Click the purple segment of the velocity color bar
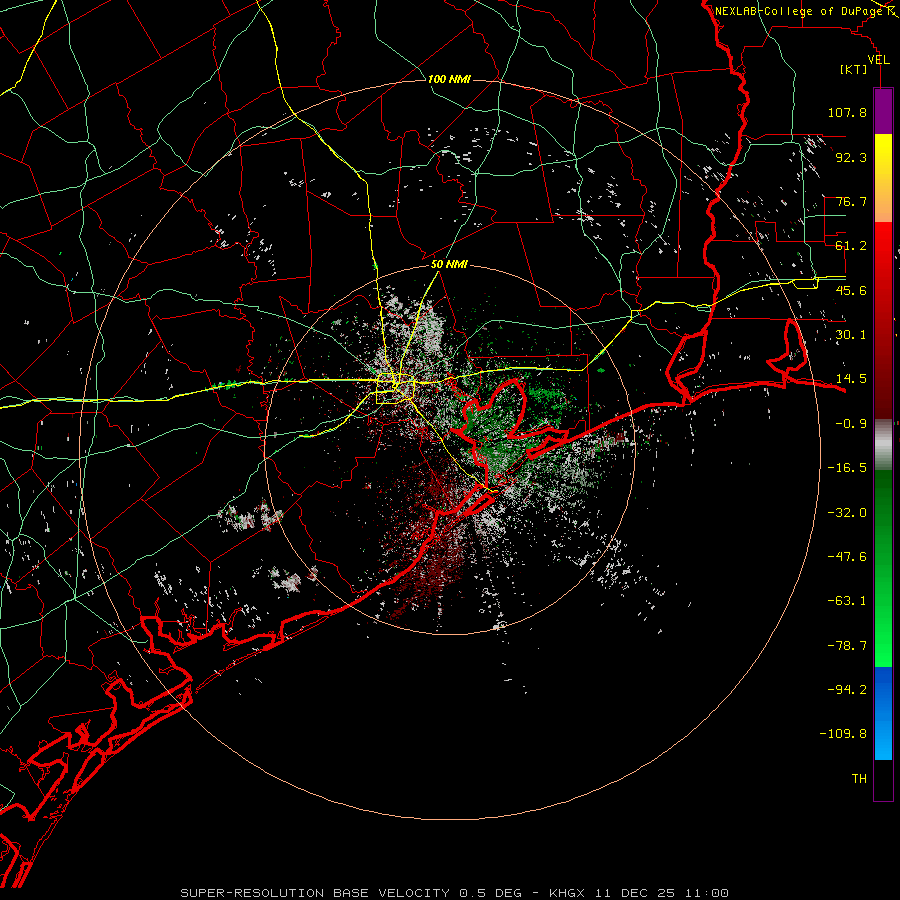The image size is (900, 900). (x=883, y=111)
